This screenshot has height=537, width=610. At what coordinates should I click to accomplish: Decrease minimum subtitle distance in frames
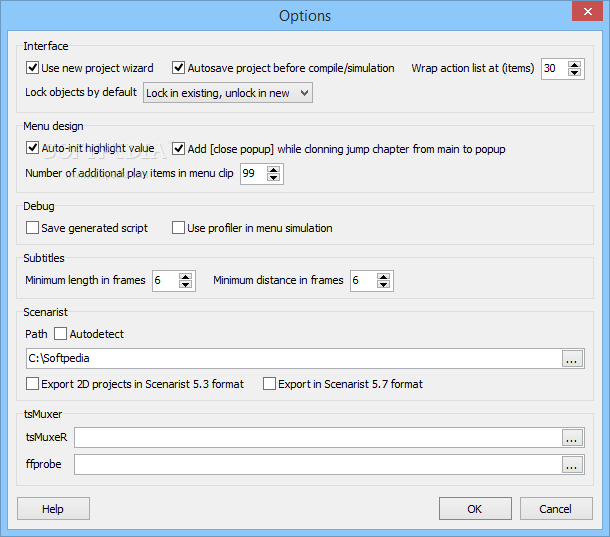pos(384,285)
